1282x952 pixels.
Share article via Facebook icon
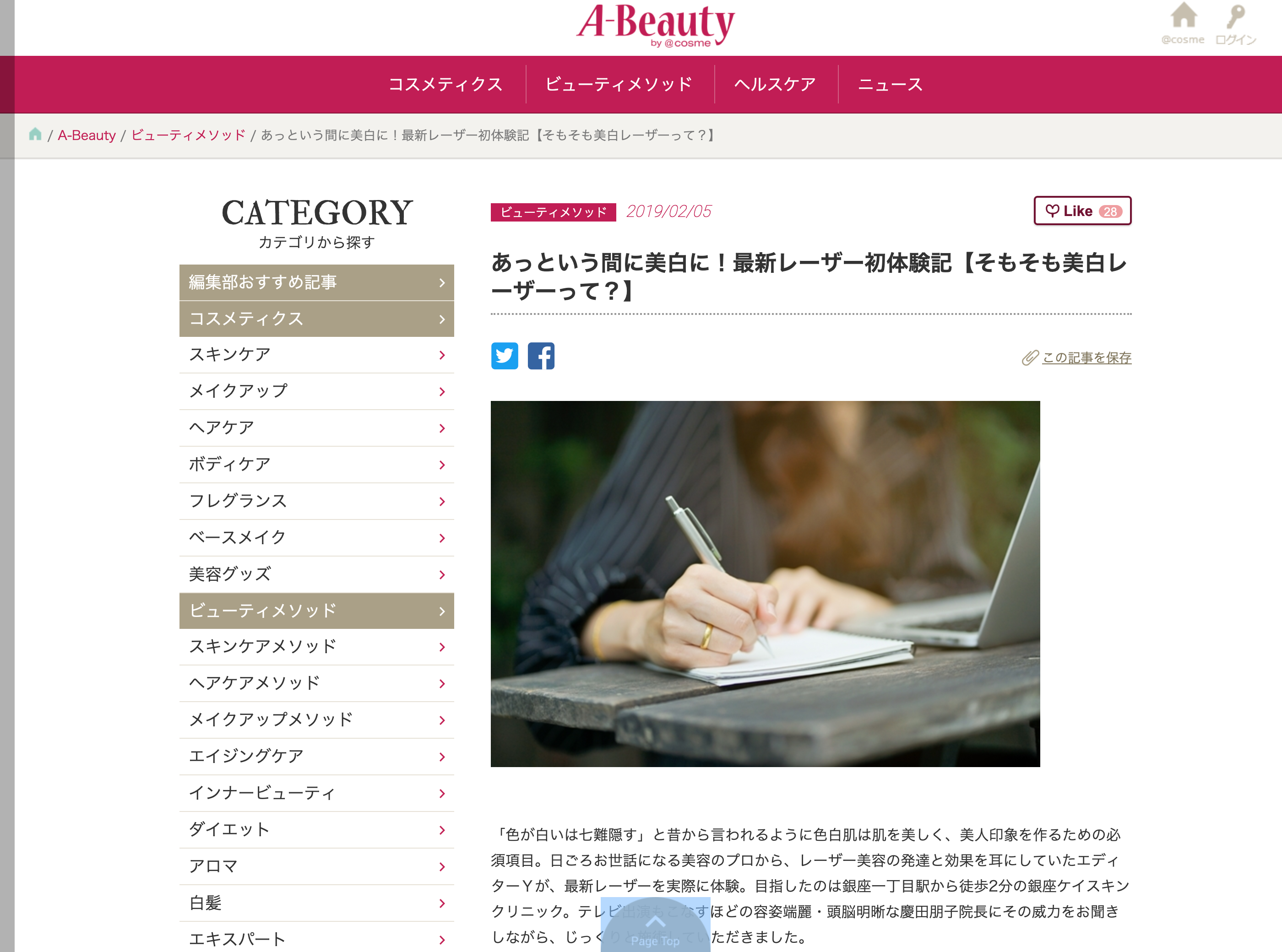point(541,356)
